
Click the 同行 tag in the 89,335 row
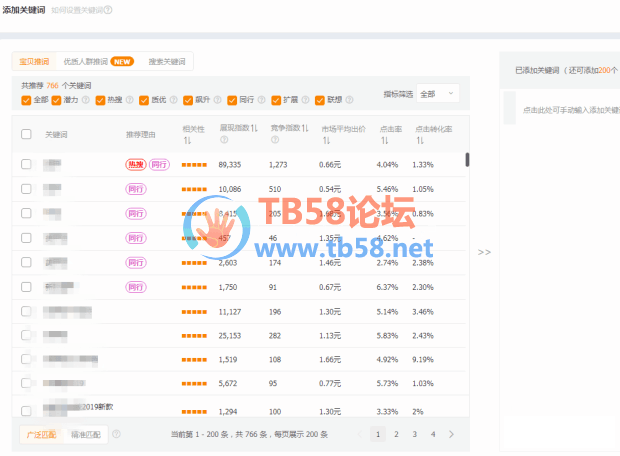pos(159,165)
